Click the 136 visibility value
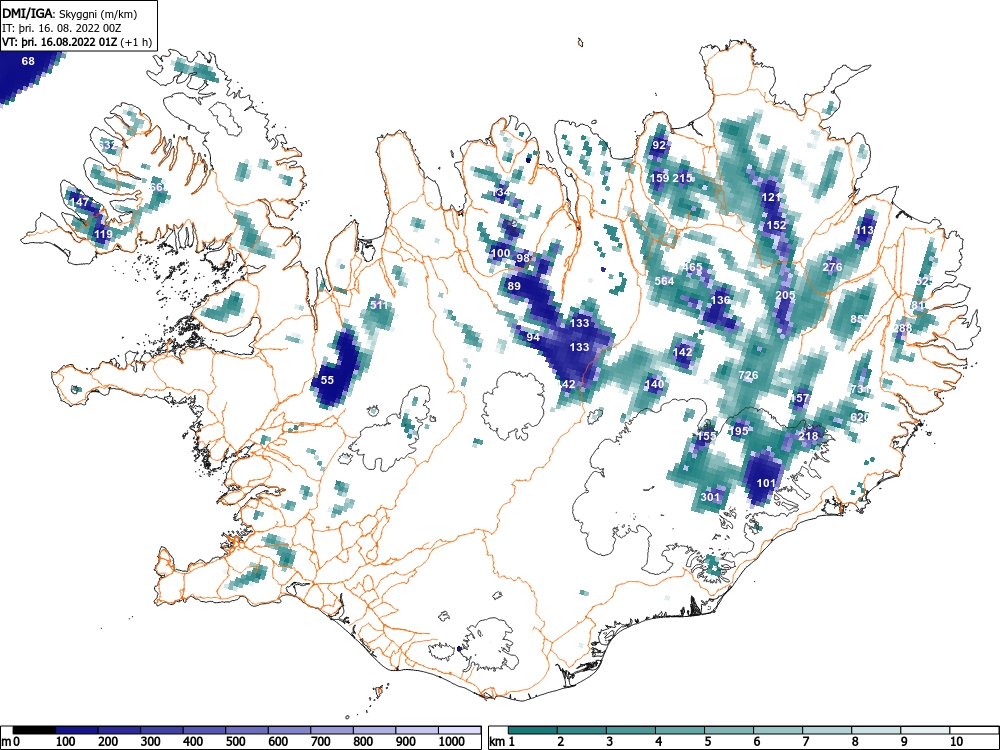The width and height of the screenshot is (1000, 750). click(720, 300)
